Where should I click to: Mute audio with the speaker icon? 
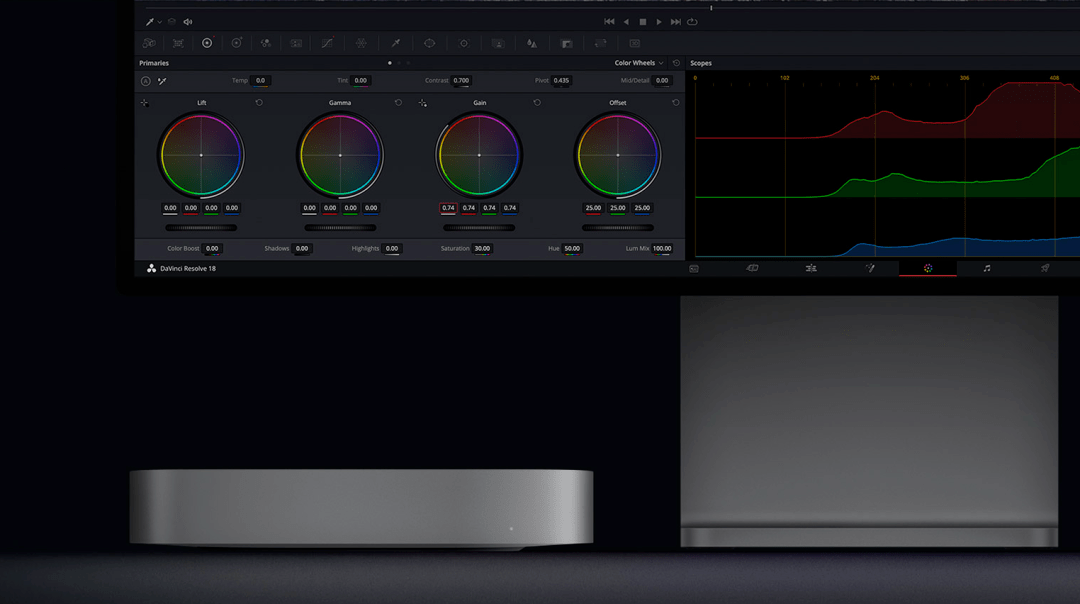(x=187, y=22)
